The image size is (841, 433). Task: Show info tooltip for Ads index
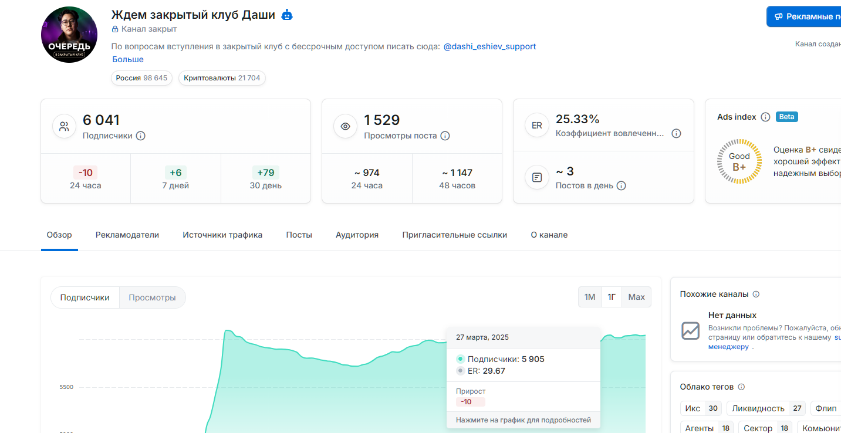[x=765, y=117]
